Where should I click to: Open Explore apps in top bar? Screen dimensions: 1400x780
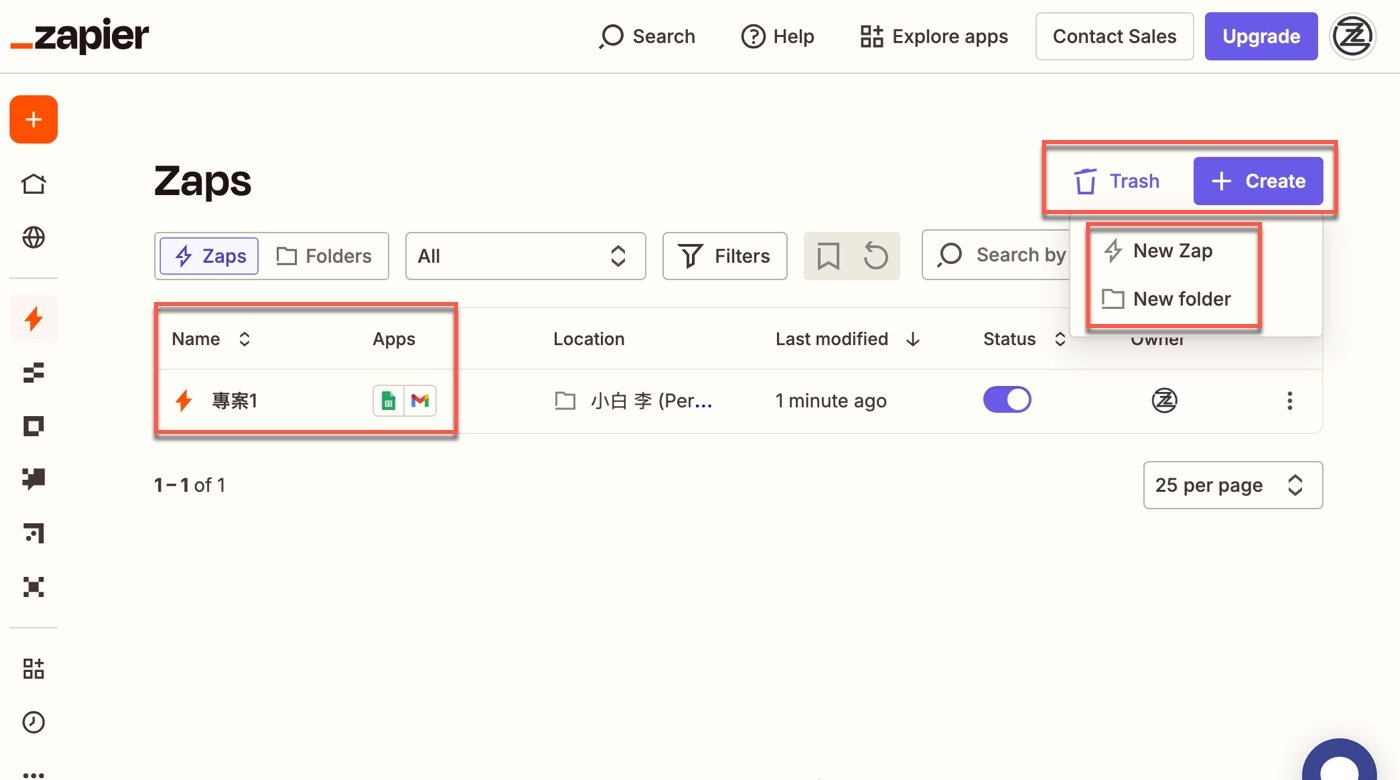(934, 37)
